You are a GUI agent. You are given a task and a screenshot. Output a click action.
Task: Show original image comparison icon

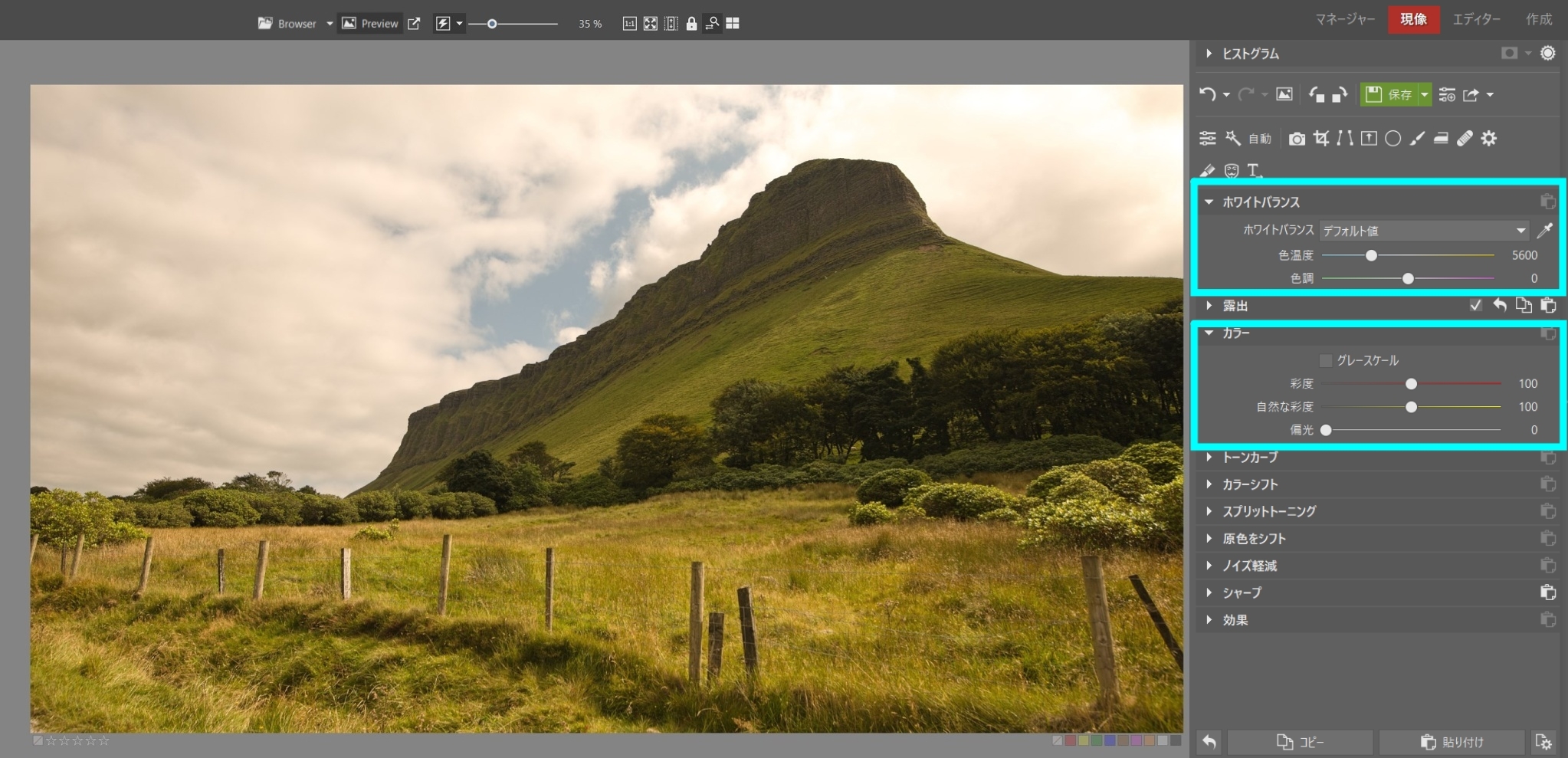[x=1284, y=94]
